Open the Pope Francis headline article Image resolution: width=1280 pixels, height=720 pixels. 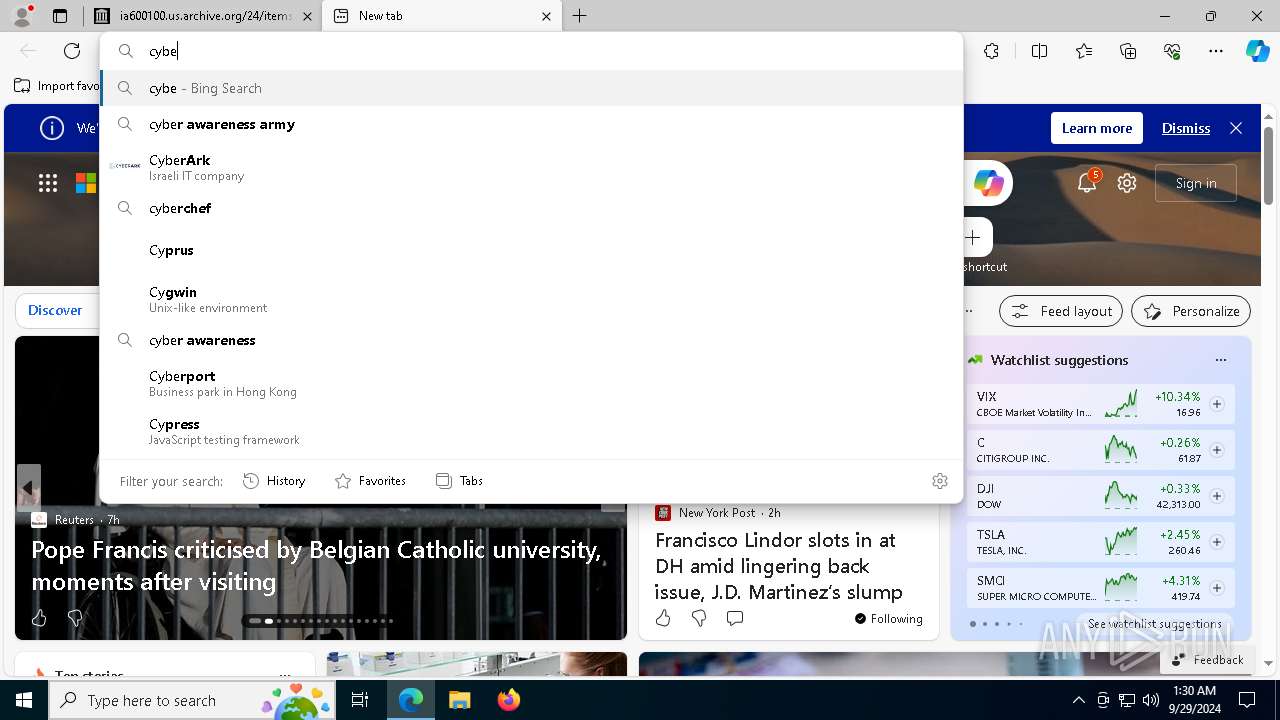[x=316, y=565]
